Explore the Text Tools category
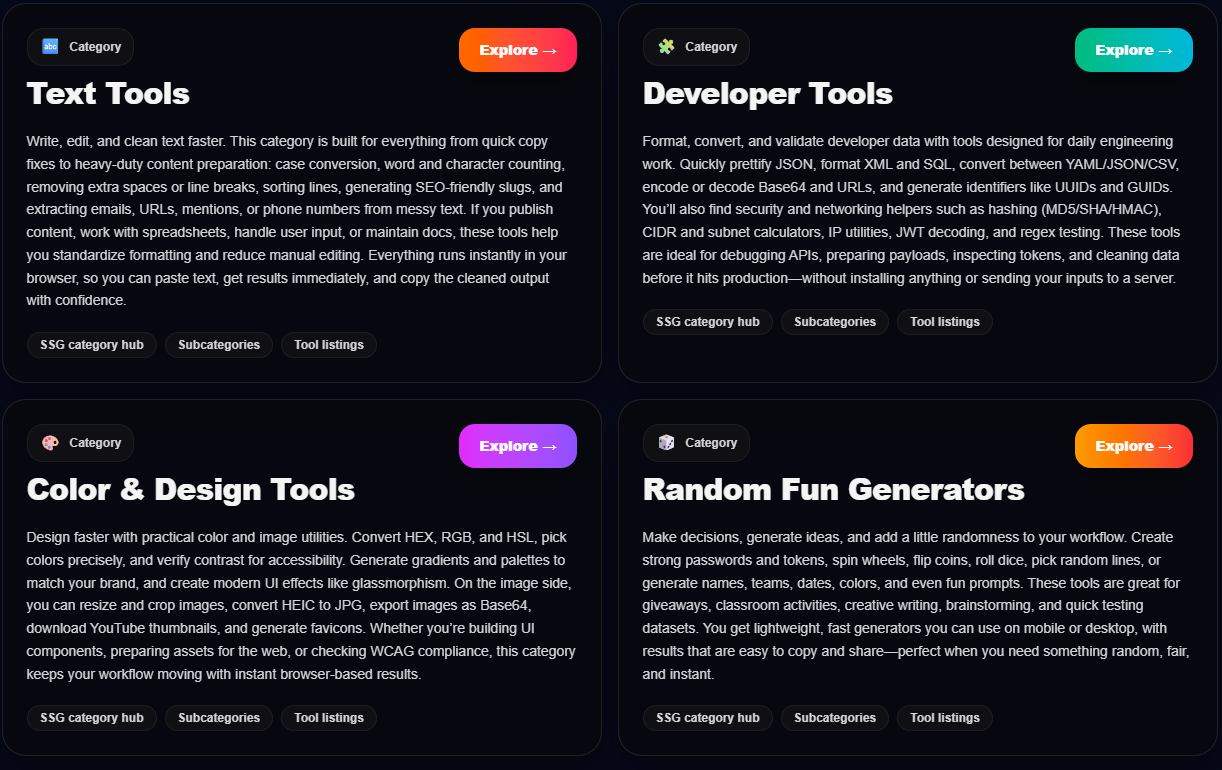 tap(517, 50)
